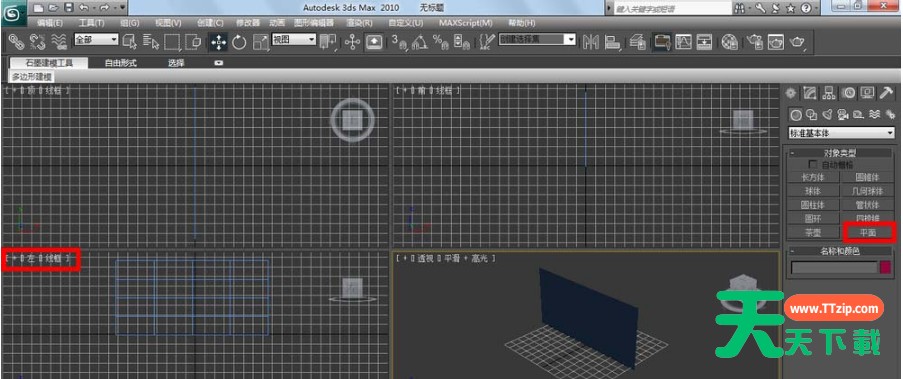This screenshot has width=903, height=379.
Task: Click the Save floppy-disk icon
Action: point(69,8)
